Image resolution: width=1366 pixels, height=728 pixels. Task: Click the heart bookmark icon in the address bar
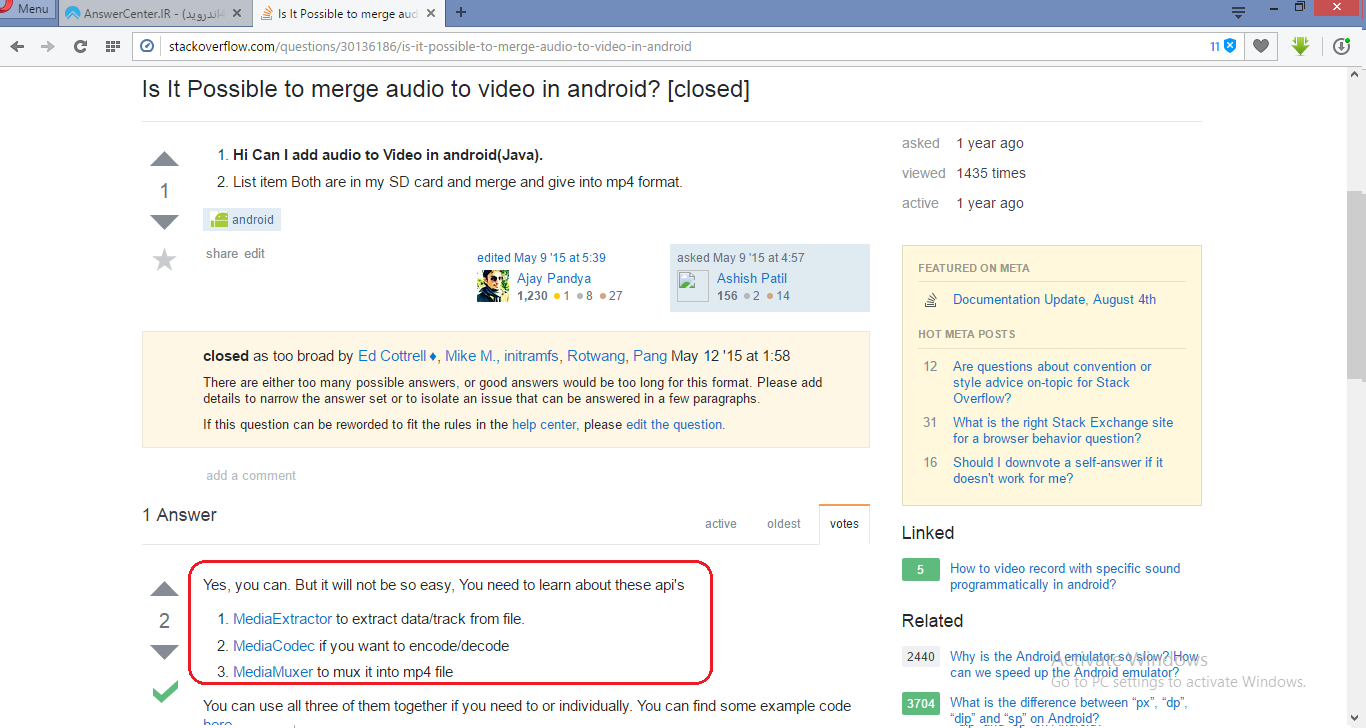[1261, 46]
